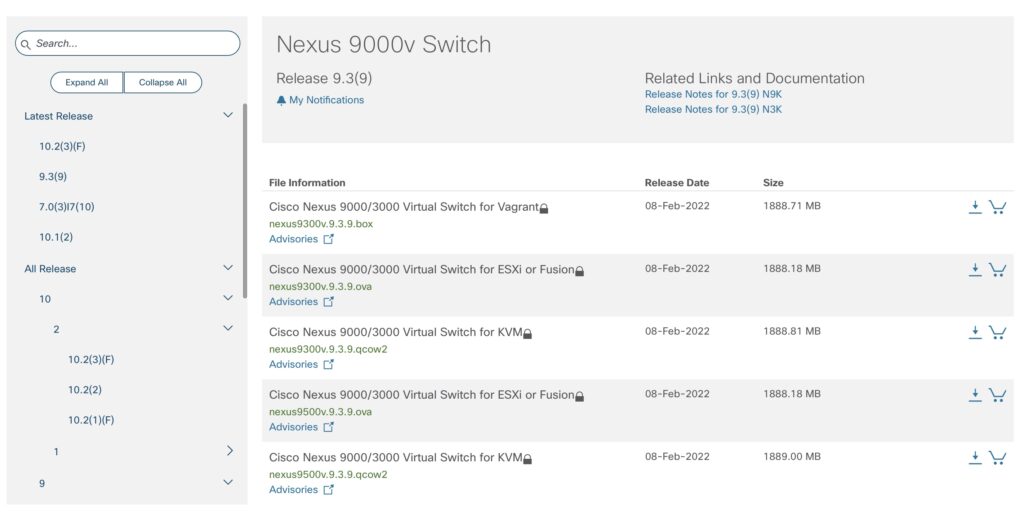
Task: Click the 1889.00 MB size value
Action: (x=792, y=456)
